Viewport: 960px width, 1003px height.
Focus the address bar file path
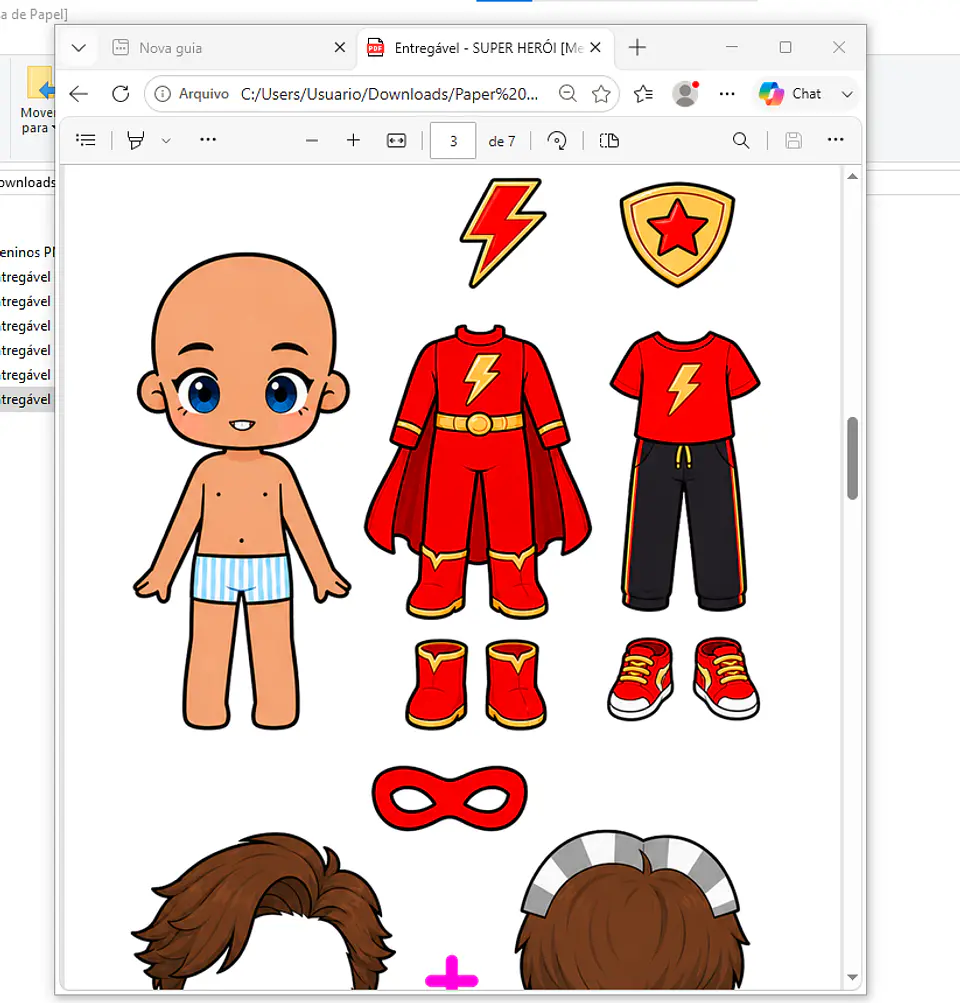[x=389, y=94]
